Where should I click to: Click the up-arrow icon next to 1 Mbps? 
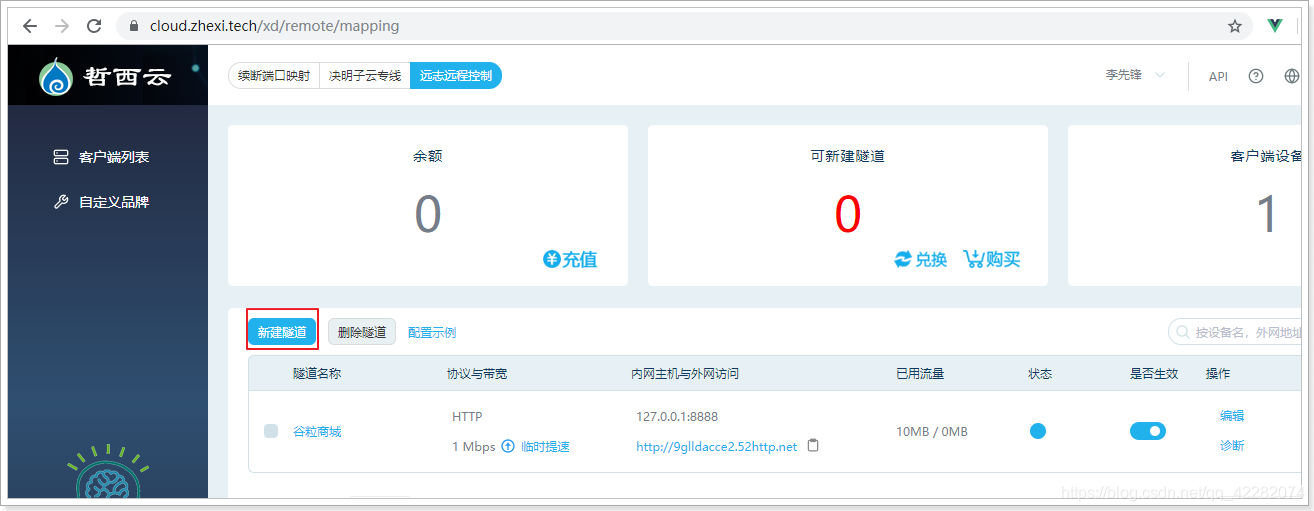click(x=508, y=446)
